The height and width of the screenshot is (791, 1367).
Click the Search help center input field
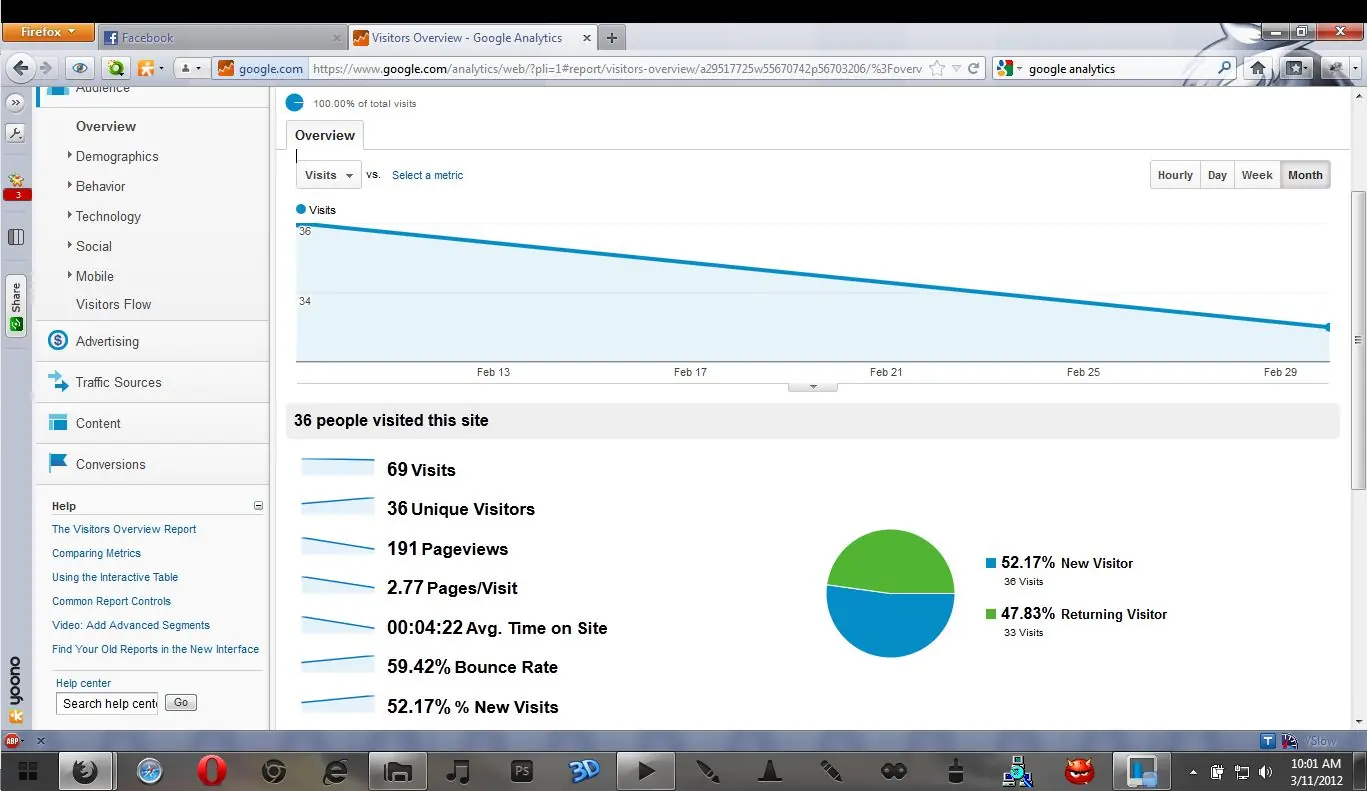[x=108, y=703]
